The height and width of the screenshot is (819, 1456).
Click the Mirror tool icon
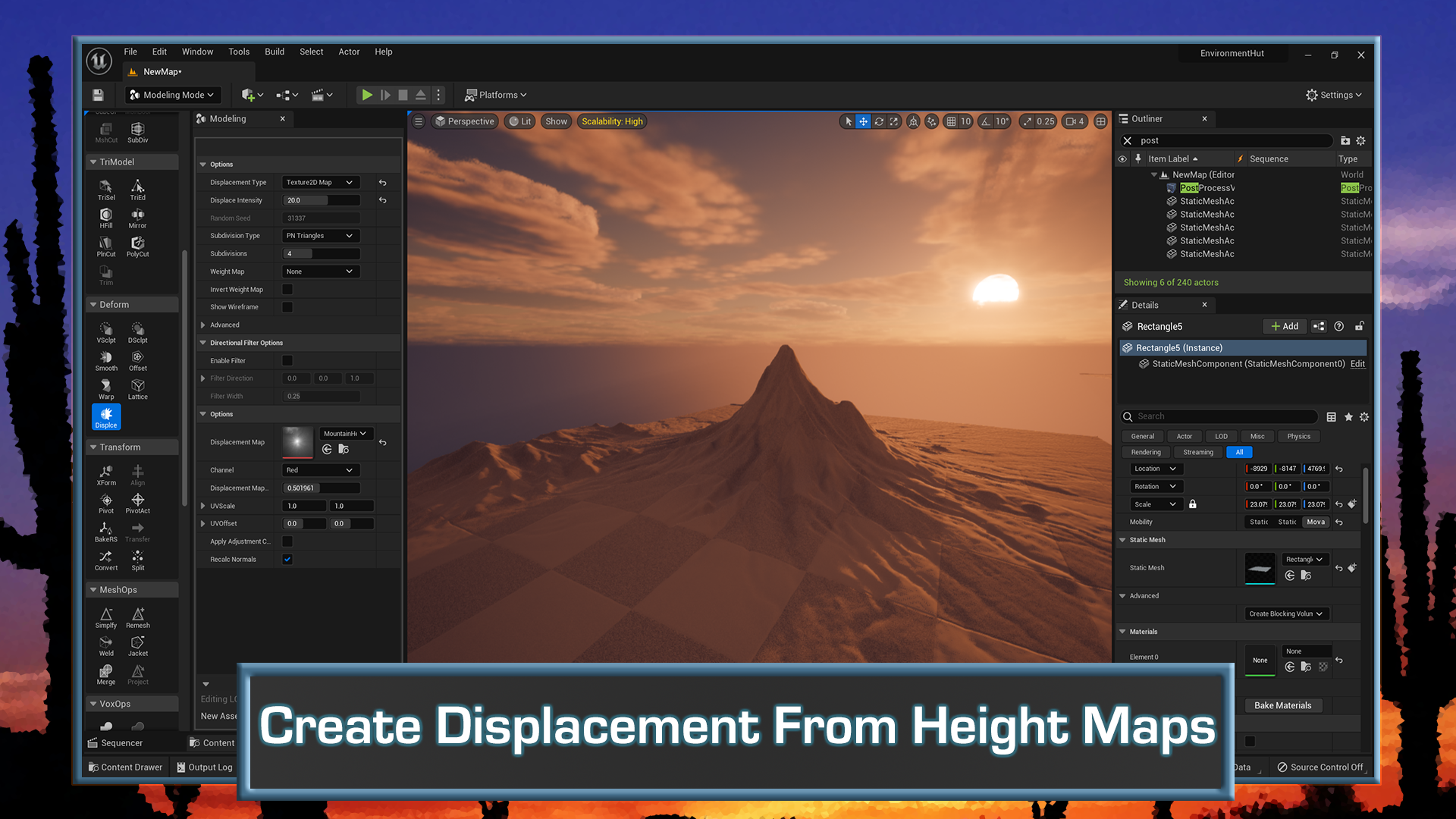(x=137, y=218)
